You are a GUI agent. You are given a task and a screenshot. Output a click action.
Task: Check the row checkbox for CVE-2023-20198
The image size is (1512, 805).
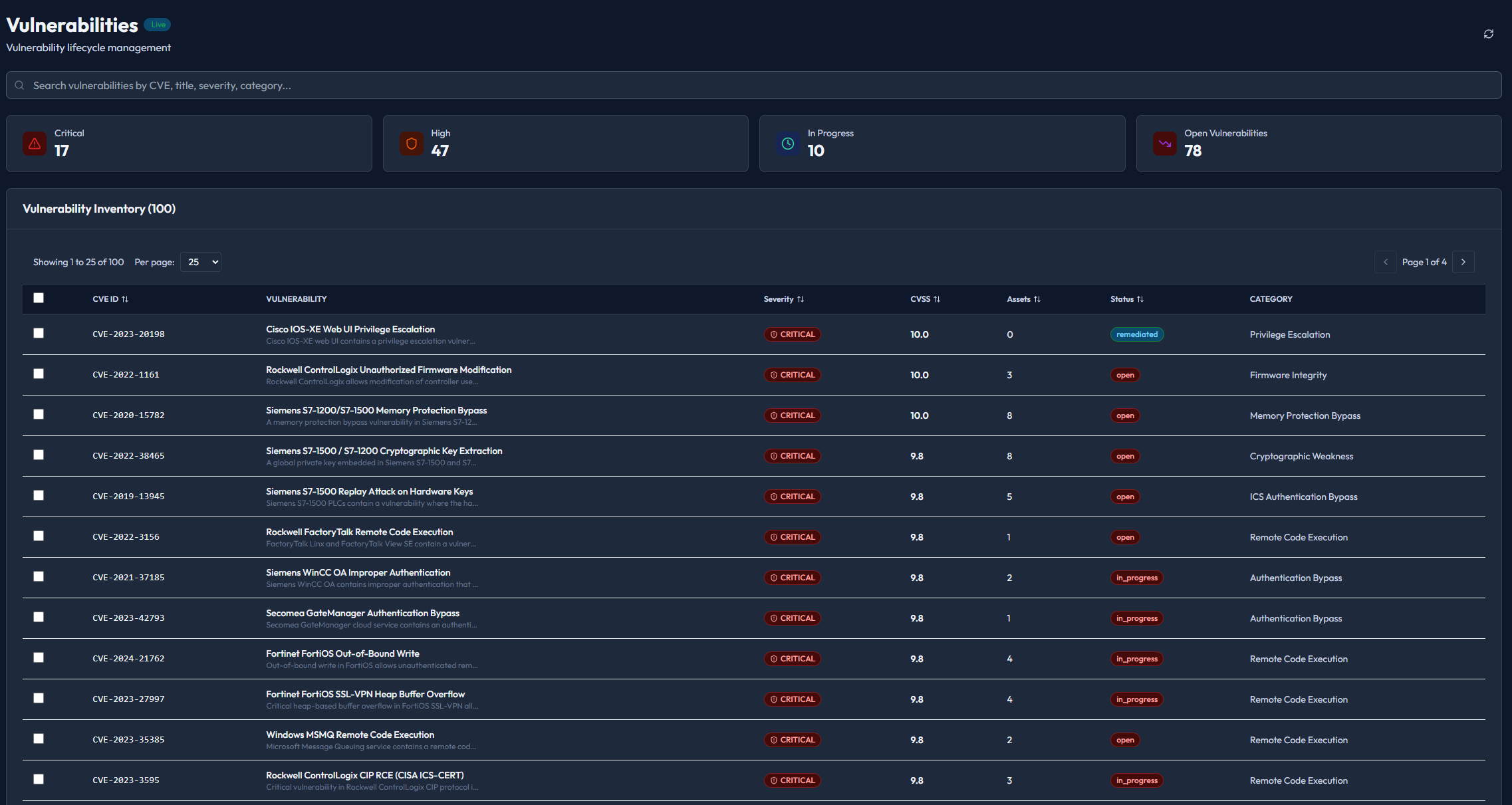38,333
